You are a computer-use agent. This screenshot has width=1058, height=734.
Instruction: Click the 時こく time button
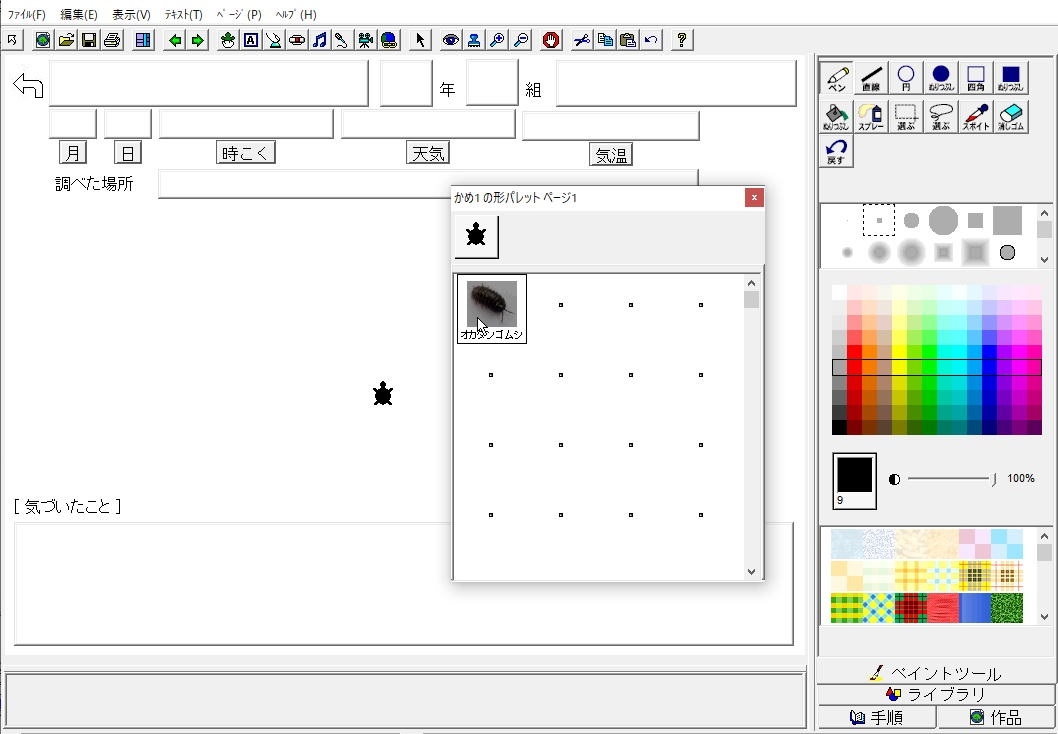[245, 153]
